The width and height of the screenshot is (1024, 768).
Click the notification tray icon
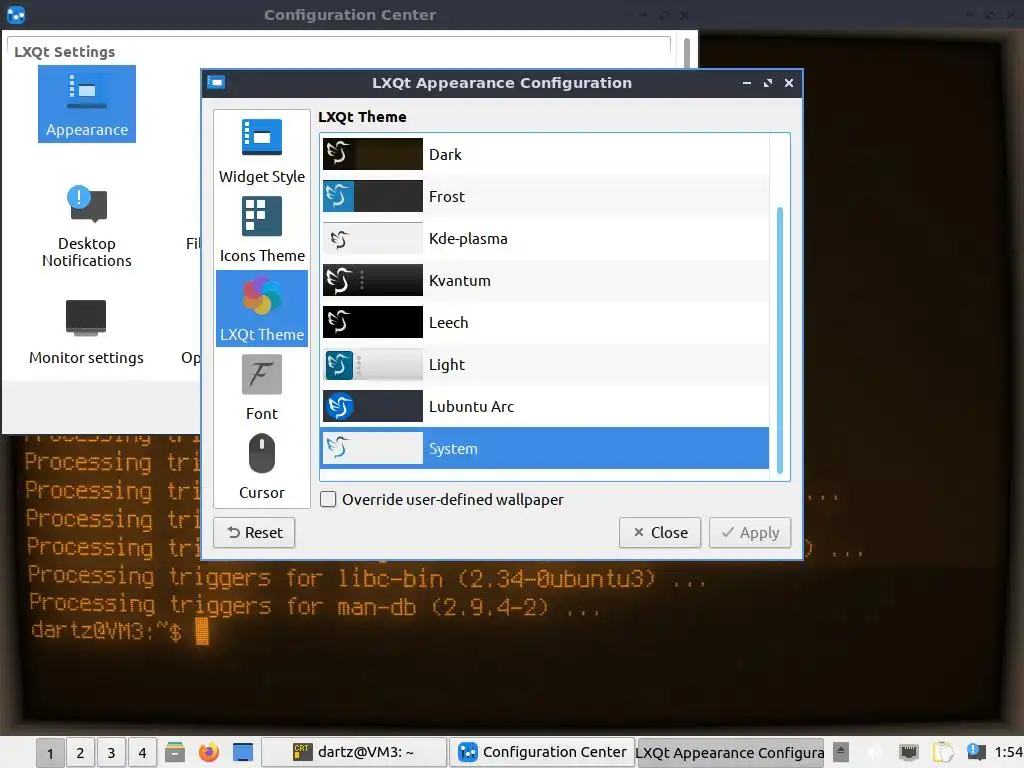(x=976, y=752)
